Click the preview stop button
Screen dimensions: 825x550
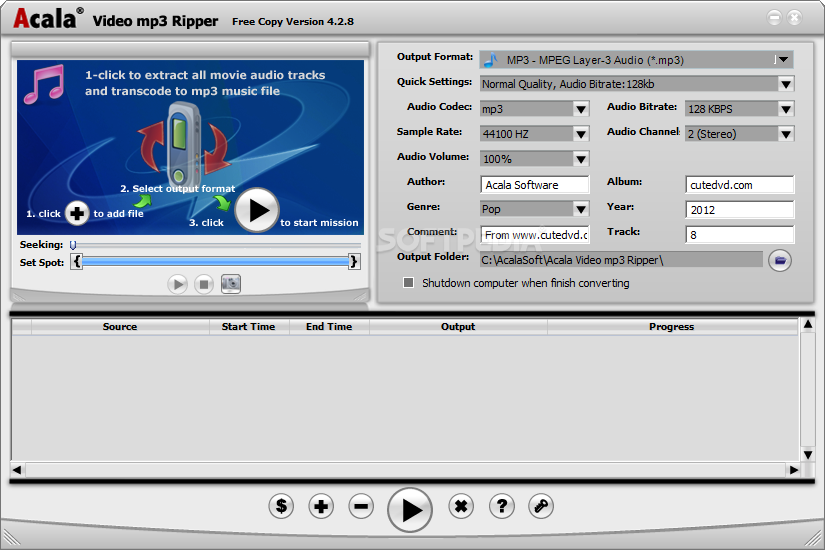click(204, 284)
